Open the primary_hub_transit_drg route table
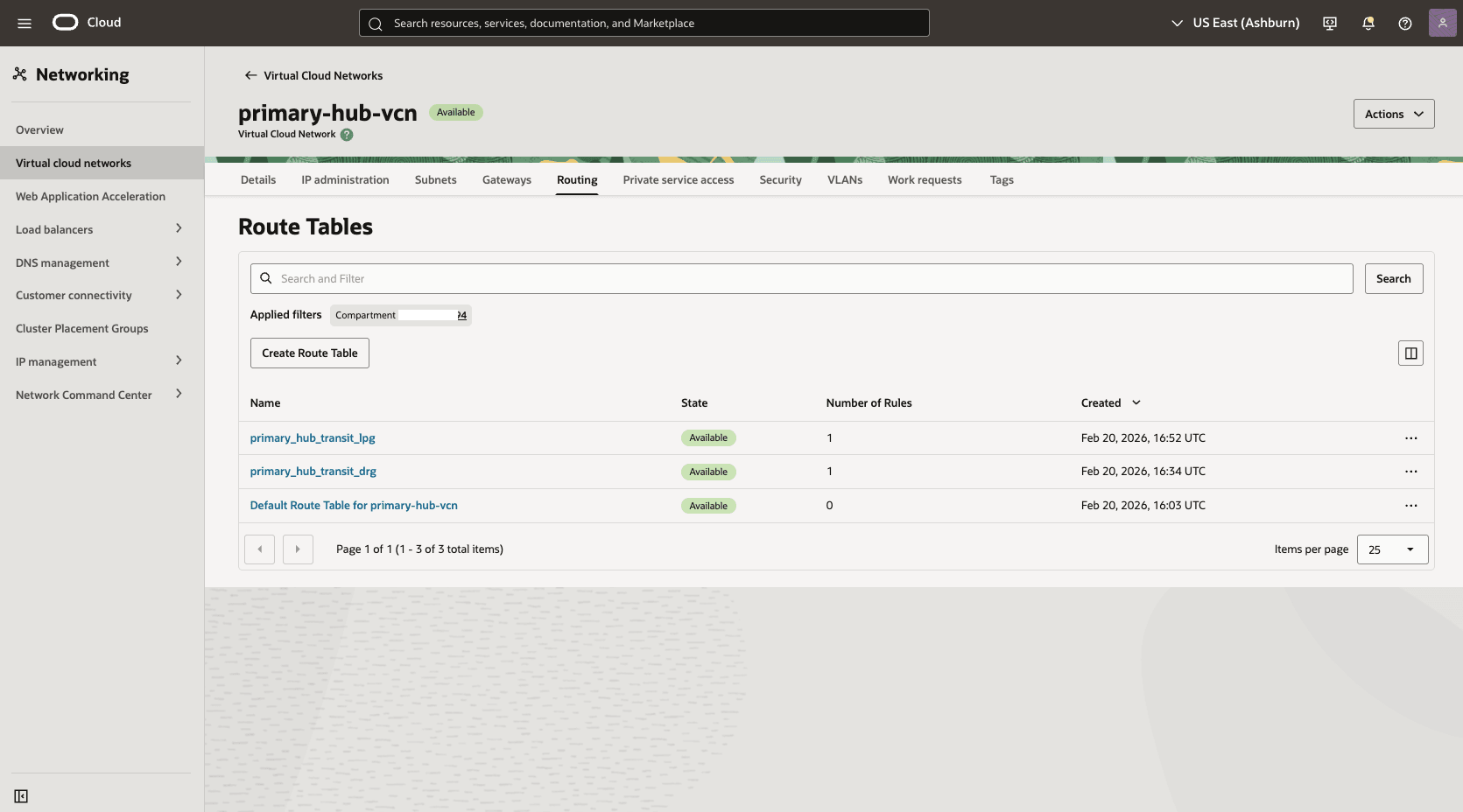 (313, 471)
